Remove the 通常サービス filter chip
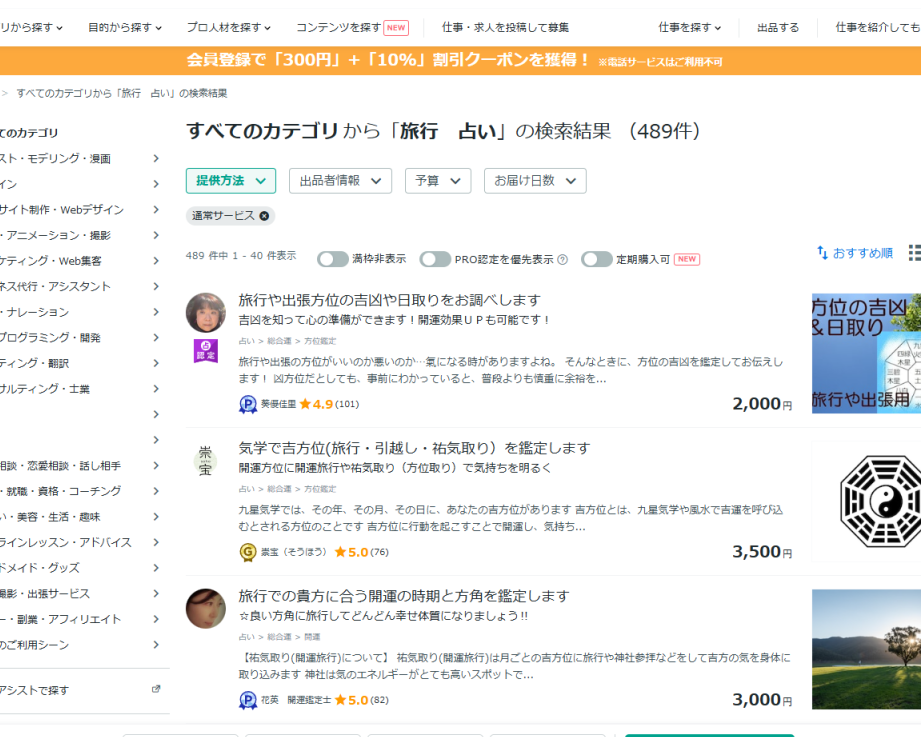 (x=264, y=216)
